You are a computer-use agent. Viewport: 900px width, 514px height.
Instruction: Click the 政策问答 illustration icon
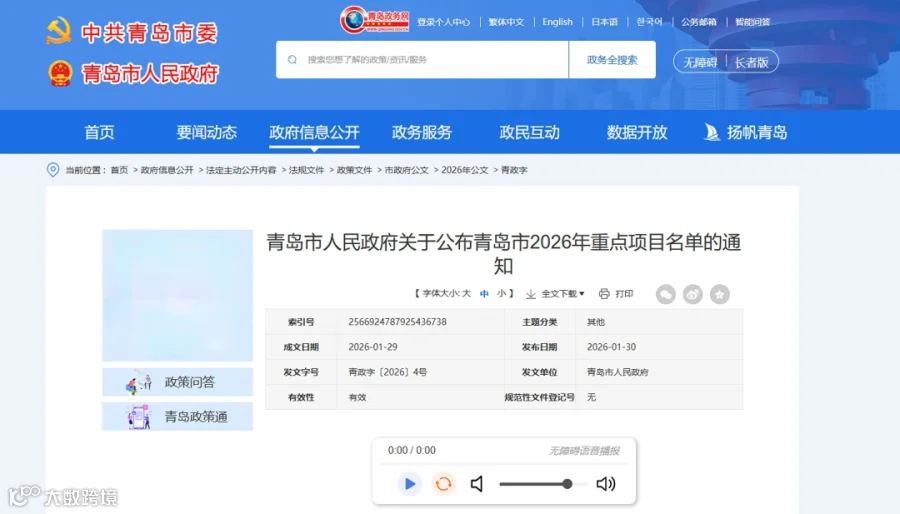(x=139, y=382)
